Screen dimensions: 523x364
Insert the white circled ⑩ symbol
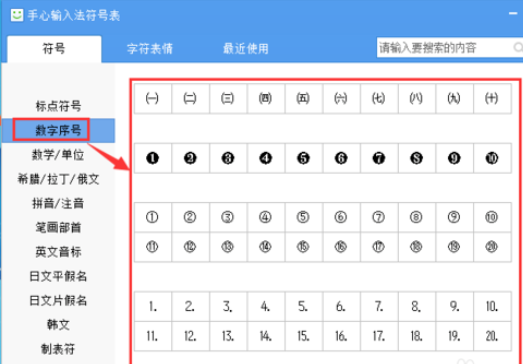click(492, 217)
